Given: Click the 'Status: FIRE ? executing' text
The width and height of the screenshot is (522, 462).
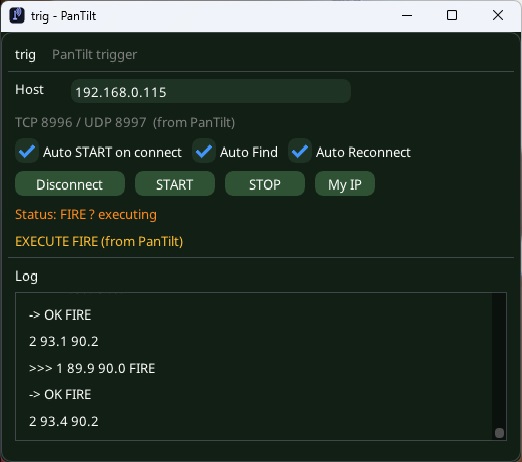Looking at the screenshot, I should click(86, 215).
